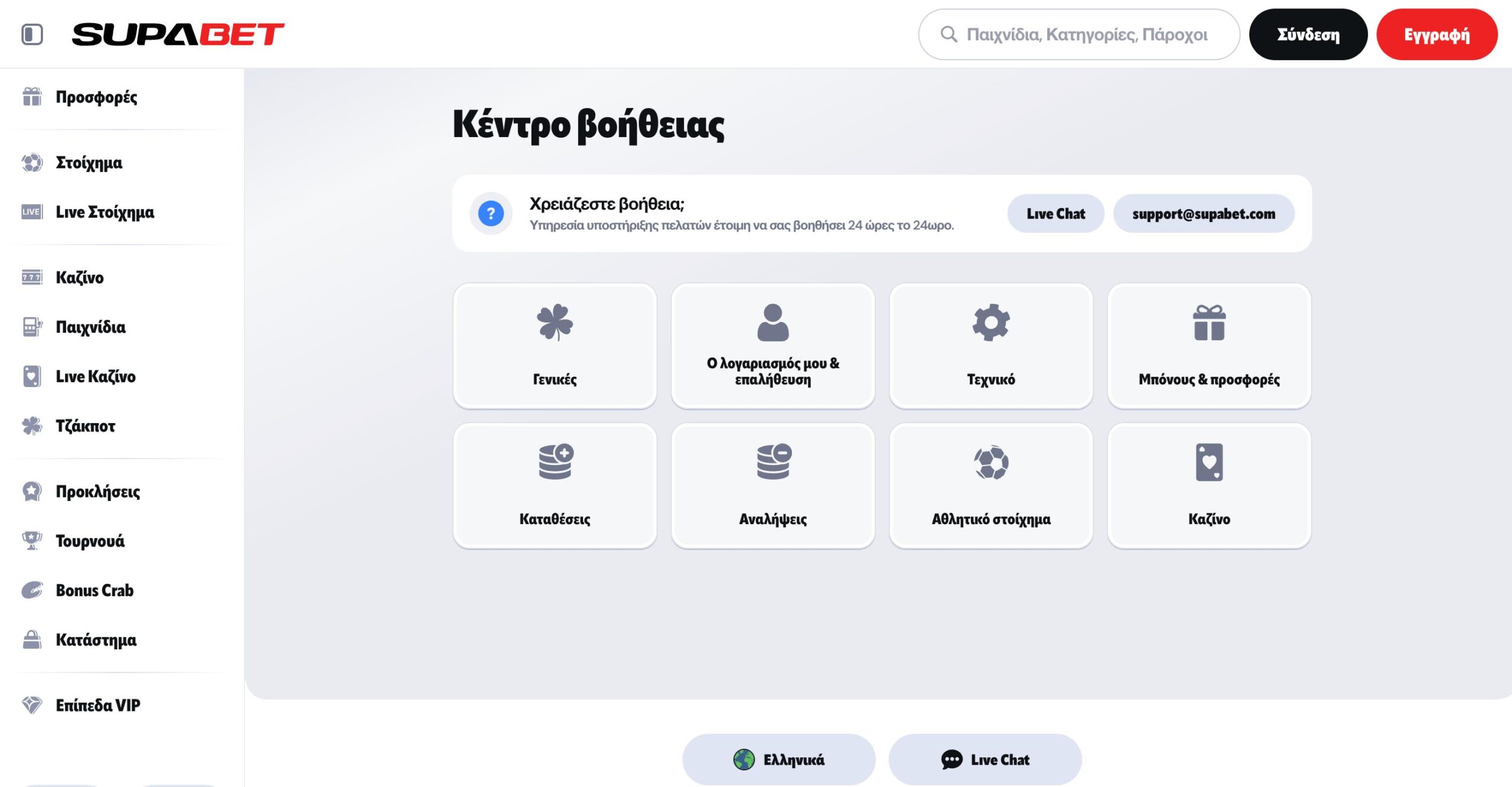Click the Live Chat pill in help banner
Viewport: 1512px width, 787px height.
pyautogui.click(x=1055, y=213)
